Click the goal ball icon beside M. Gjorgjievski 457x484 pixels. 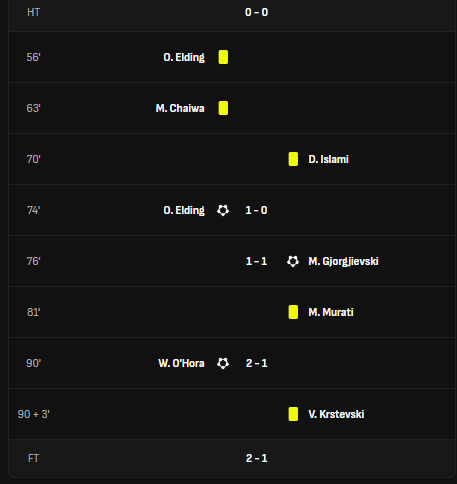pos(293,261)
